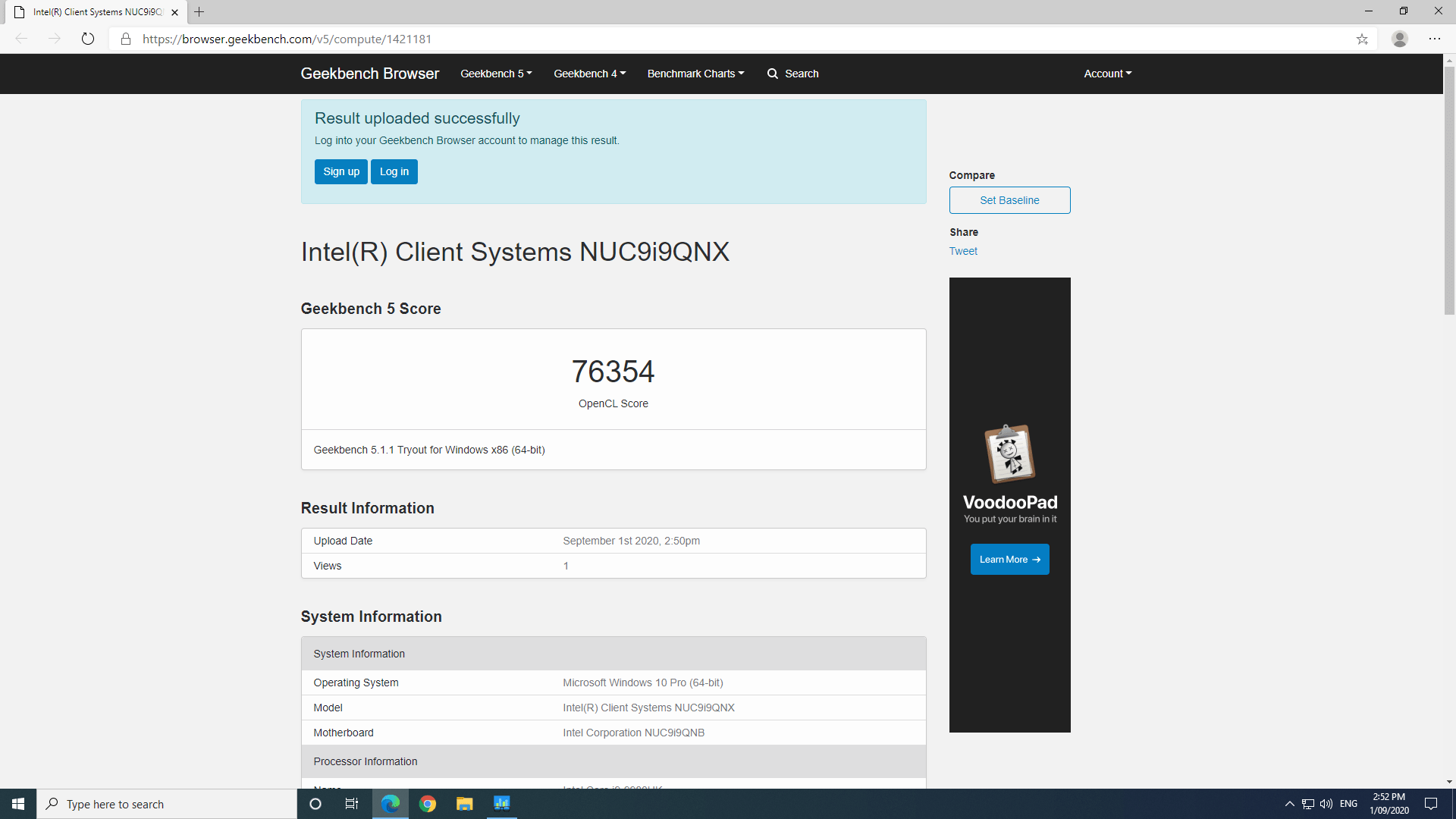Click the 76354 OpenCL score

click(x=613, y=372)
